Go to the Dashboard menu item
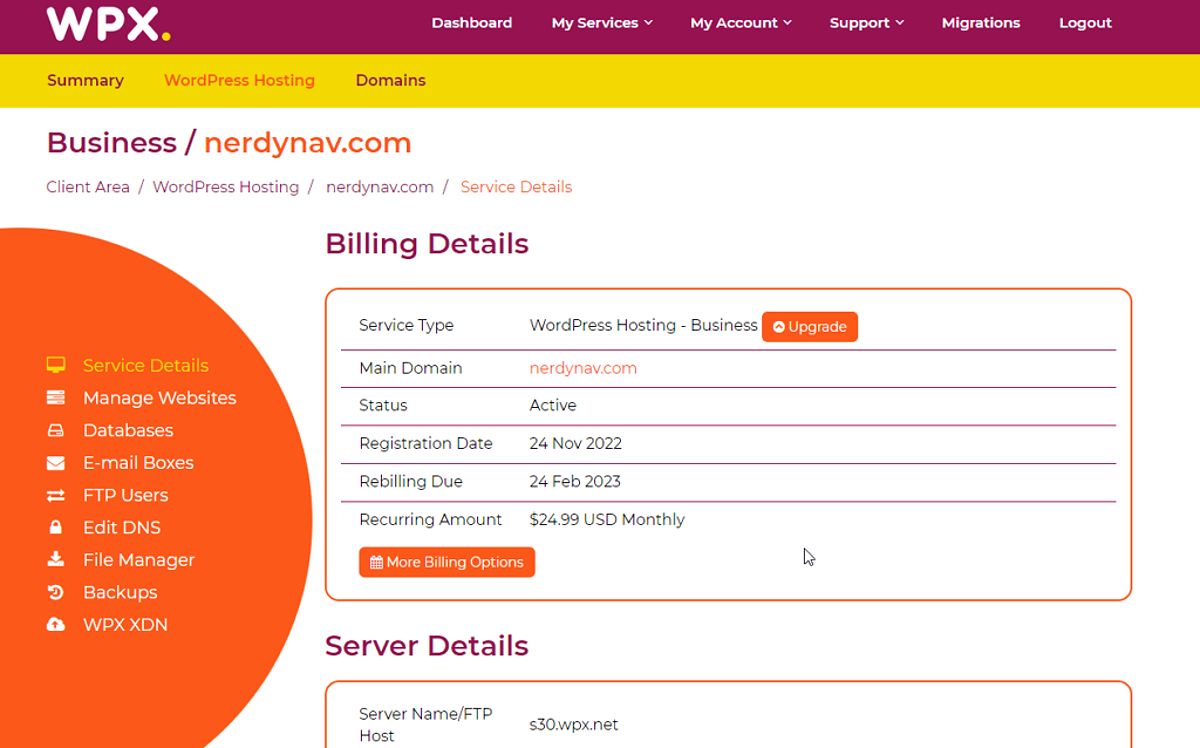The width and height of the screenshot is (1200, 748). pos(471,23)
